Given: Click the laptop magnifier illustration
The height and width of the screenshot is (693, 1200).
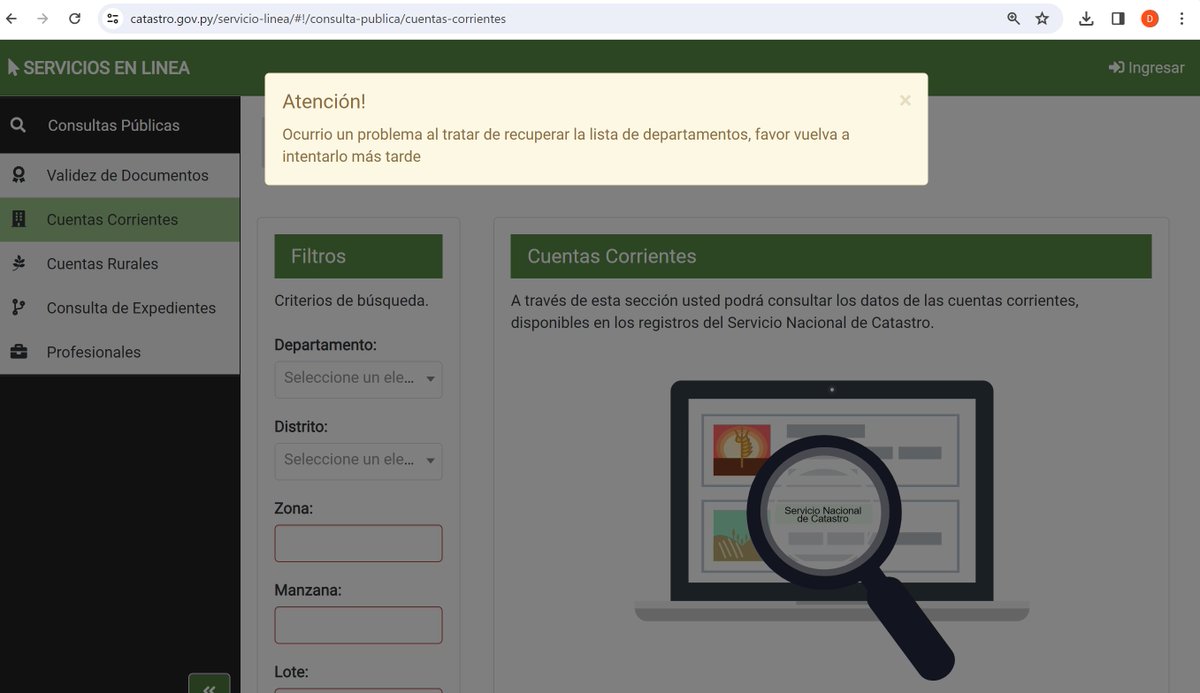Looking at the screenshot, I should (x=831, y=528).
